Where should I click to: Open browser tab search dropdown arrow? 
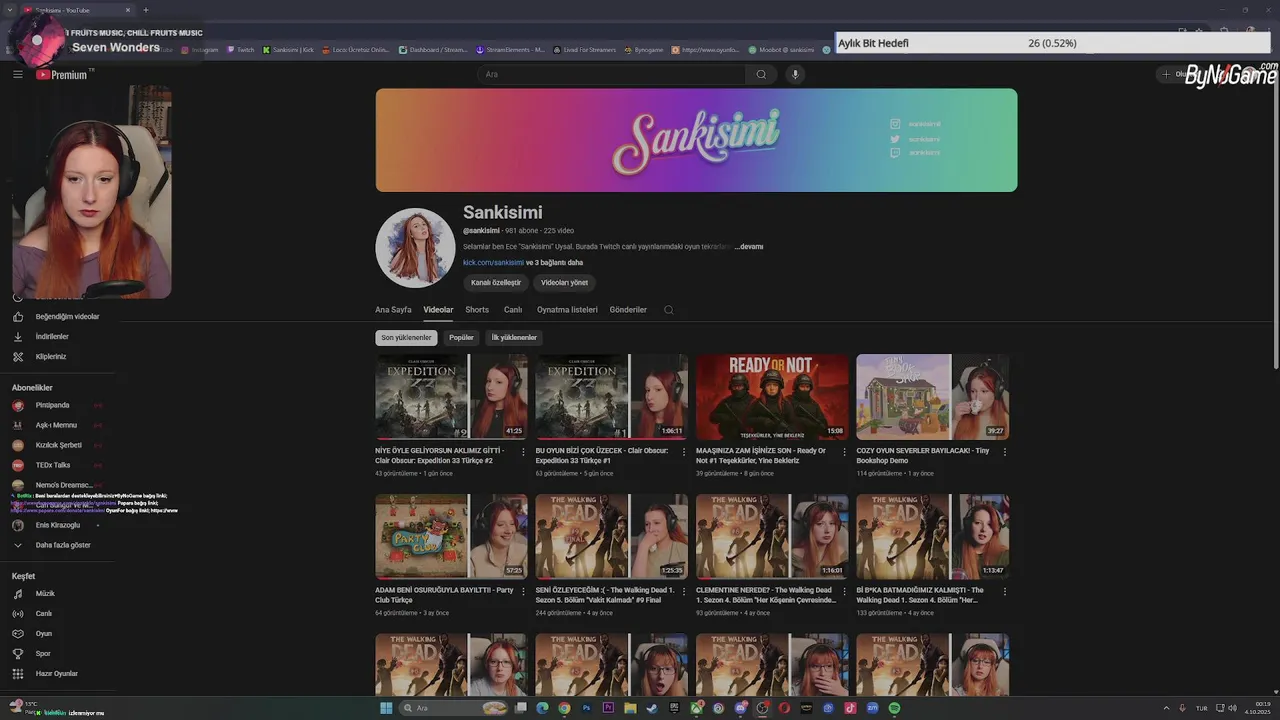point(11,10)
